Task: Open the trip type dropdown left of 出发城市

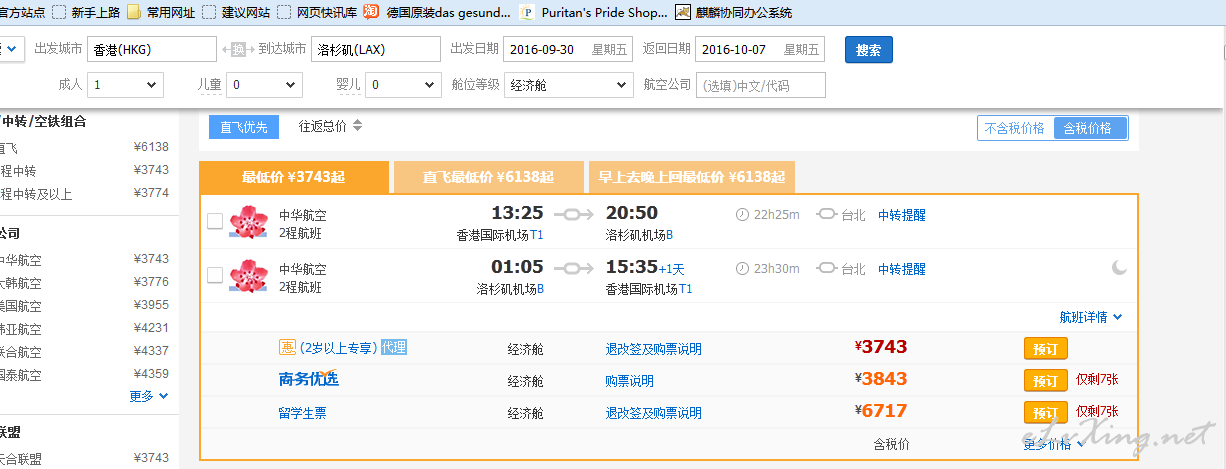Action: click(x=10, y=49)
